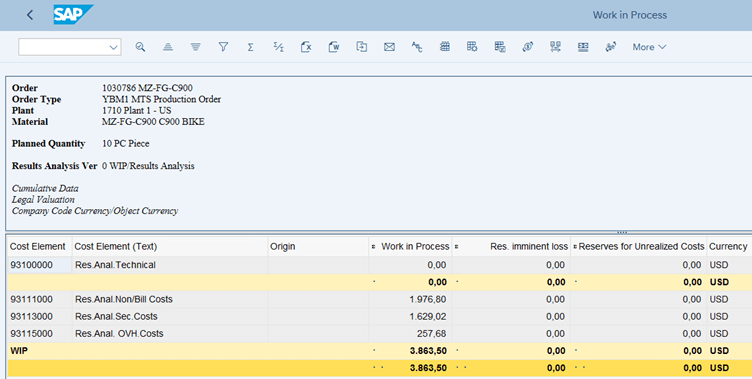Click the Work in Process page title
This screenshot has height=379, width=752.
(x=630, y=15)
